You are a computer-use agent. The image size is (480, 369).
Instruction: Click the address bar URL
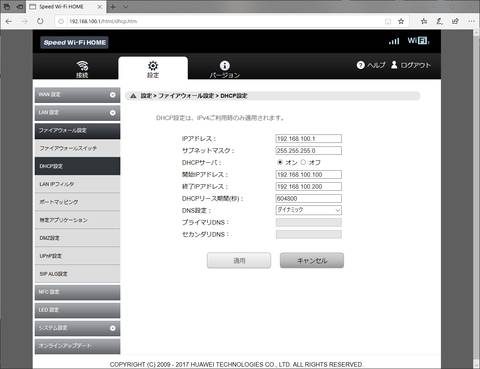[x=103, y=21]
